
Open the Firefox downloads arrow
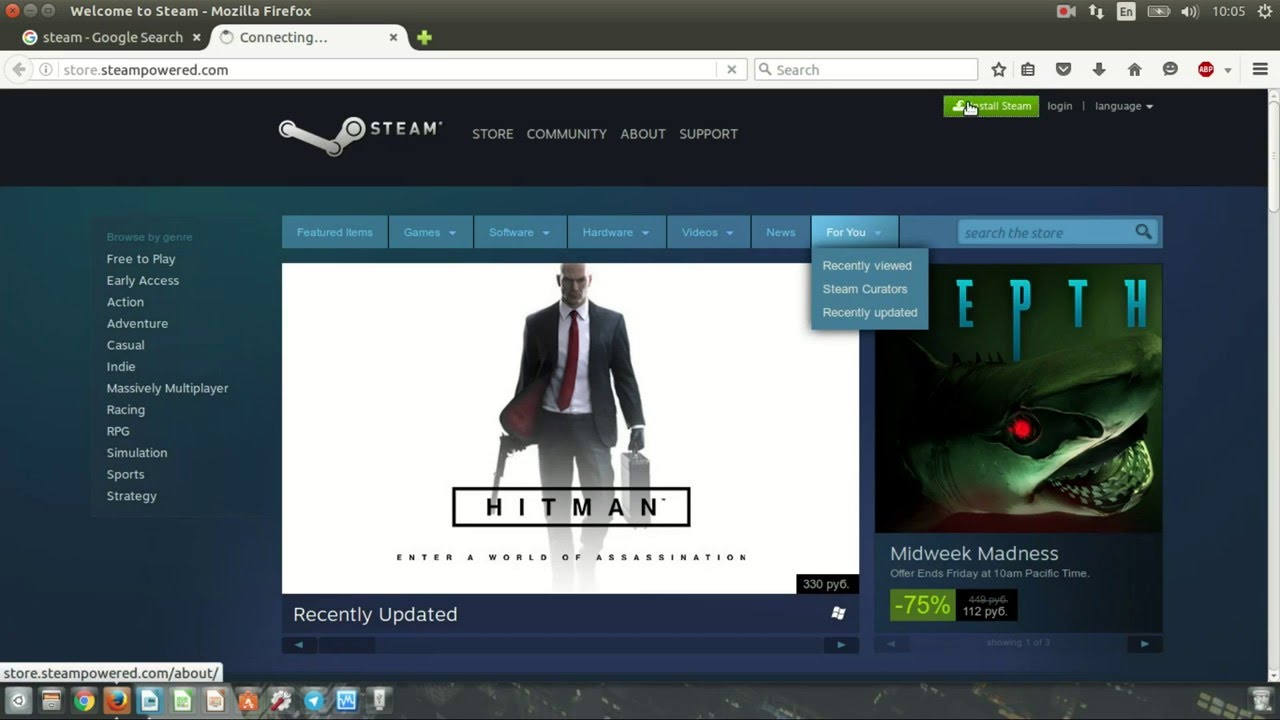click(1099, 70)
